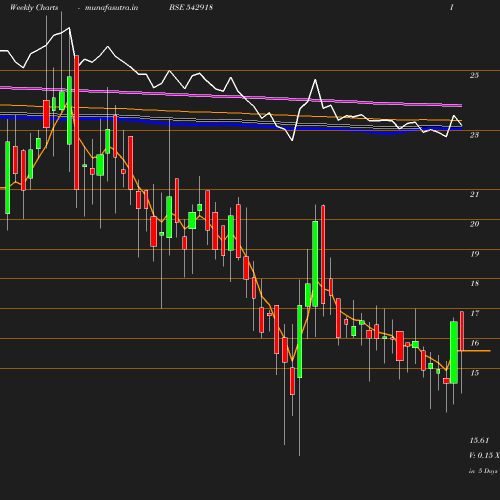Click the 'Weekly Charts' title text

[34, 7]
